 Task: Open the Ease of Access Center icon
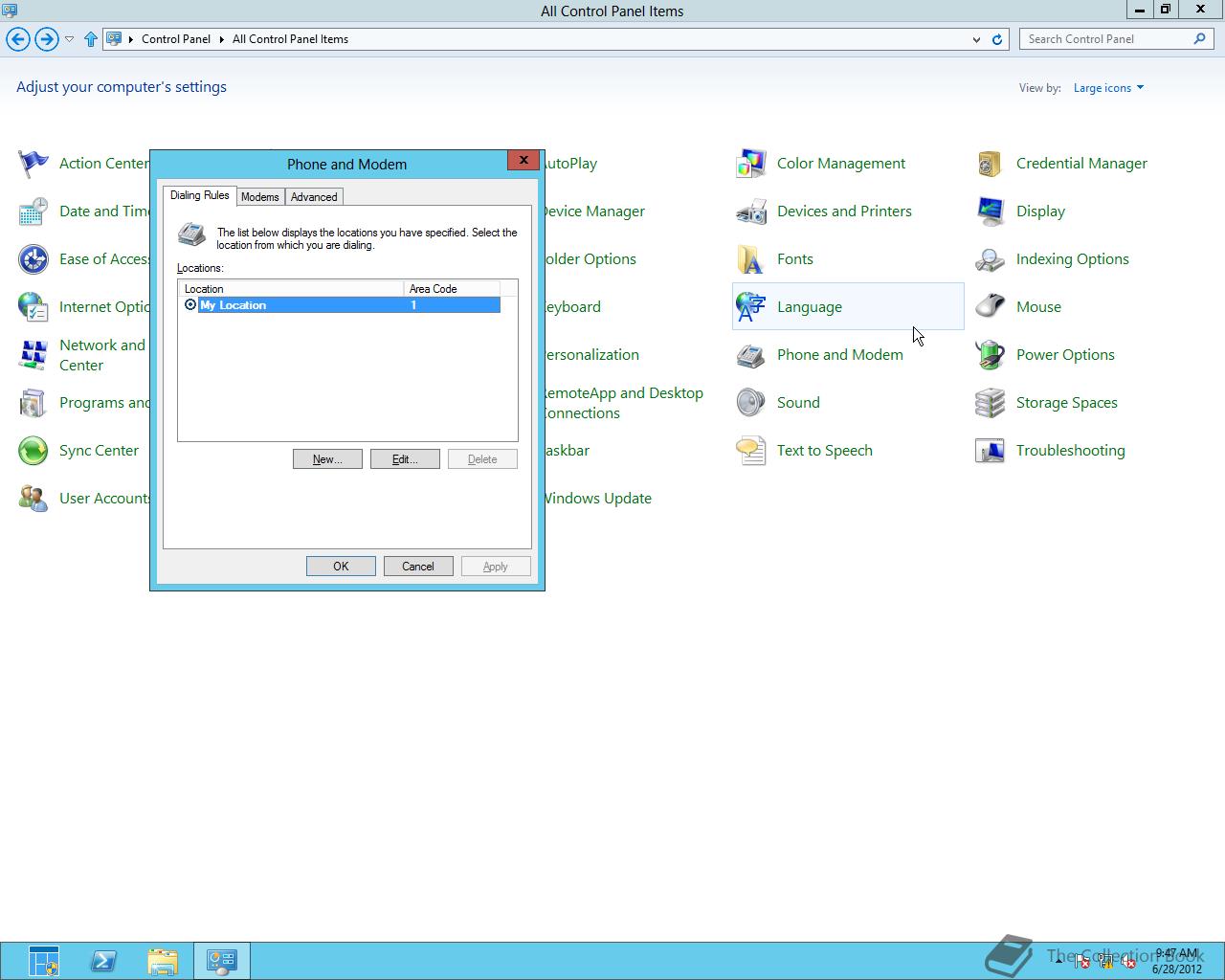point(33,259)
